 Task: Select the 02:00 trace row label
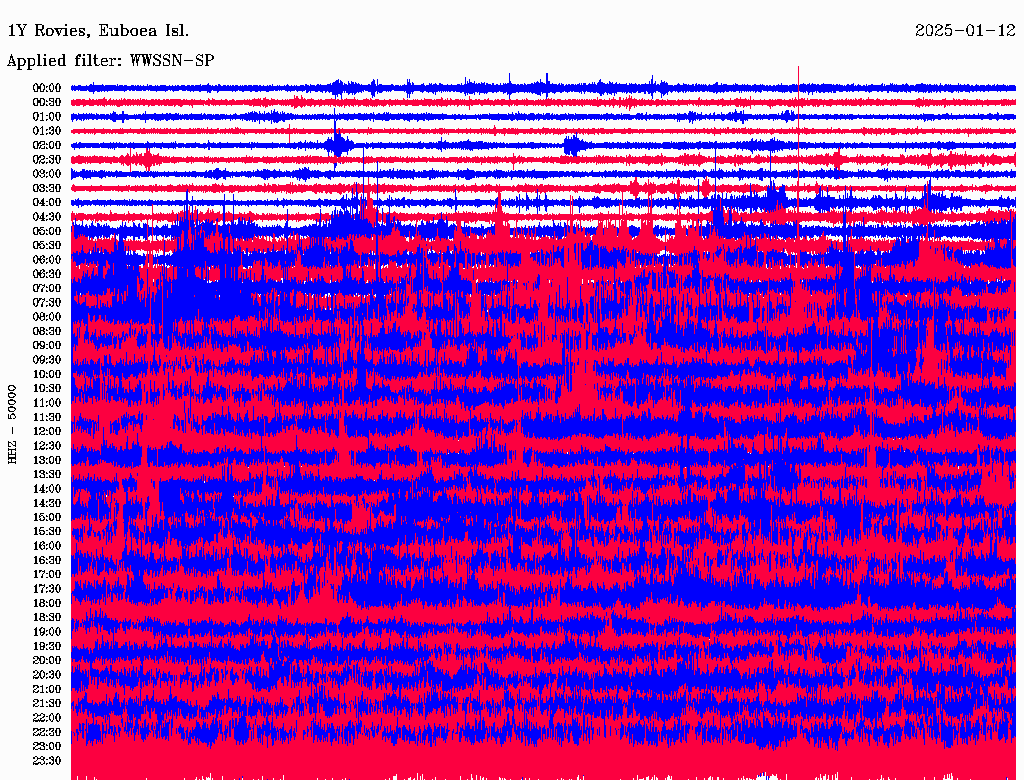click(47, 145)
